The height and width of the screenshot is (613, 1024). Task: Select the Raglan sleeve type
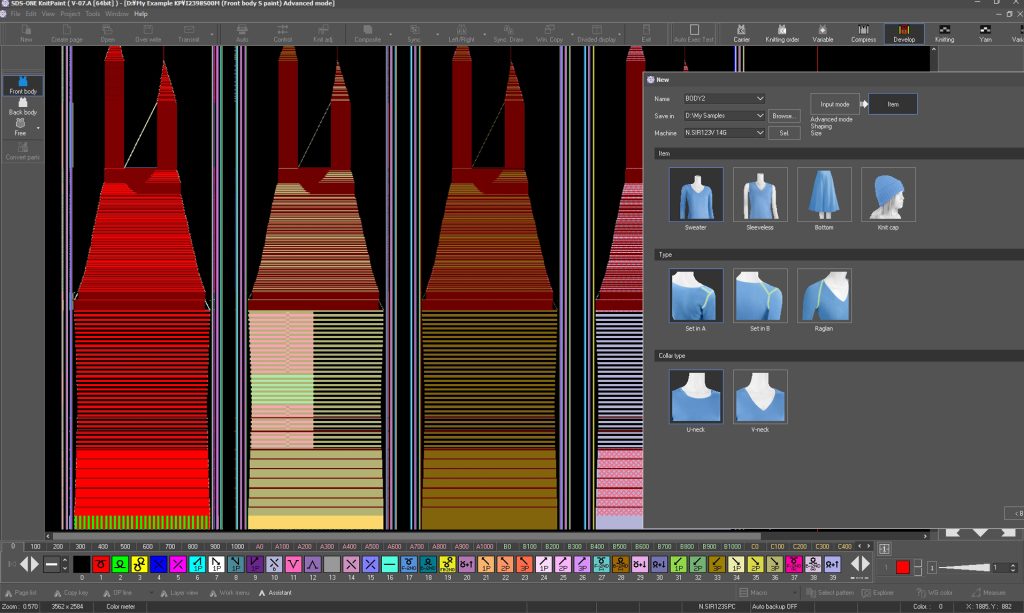tap(824, 294)
